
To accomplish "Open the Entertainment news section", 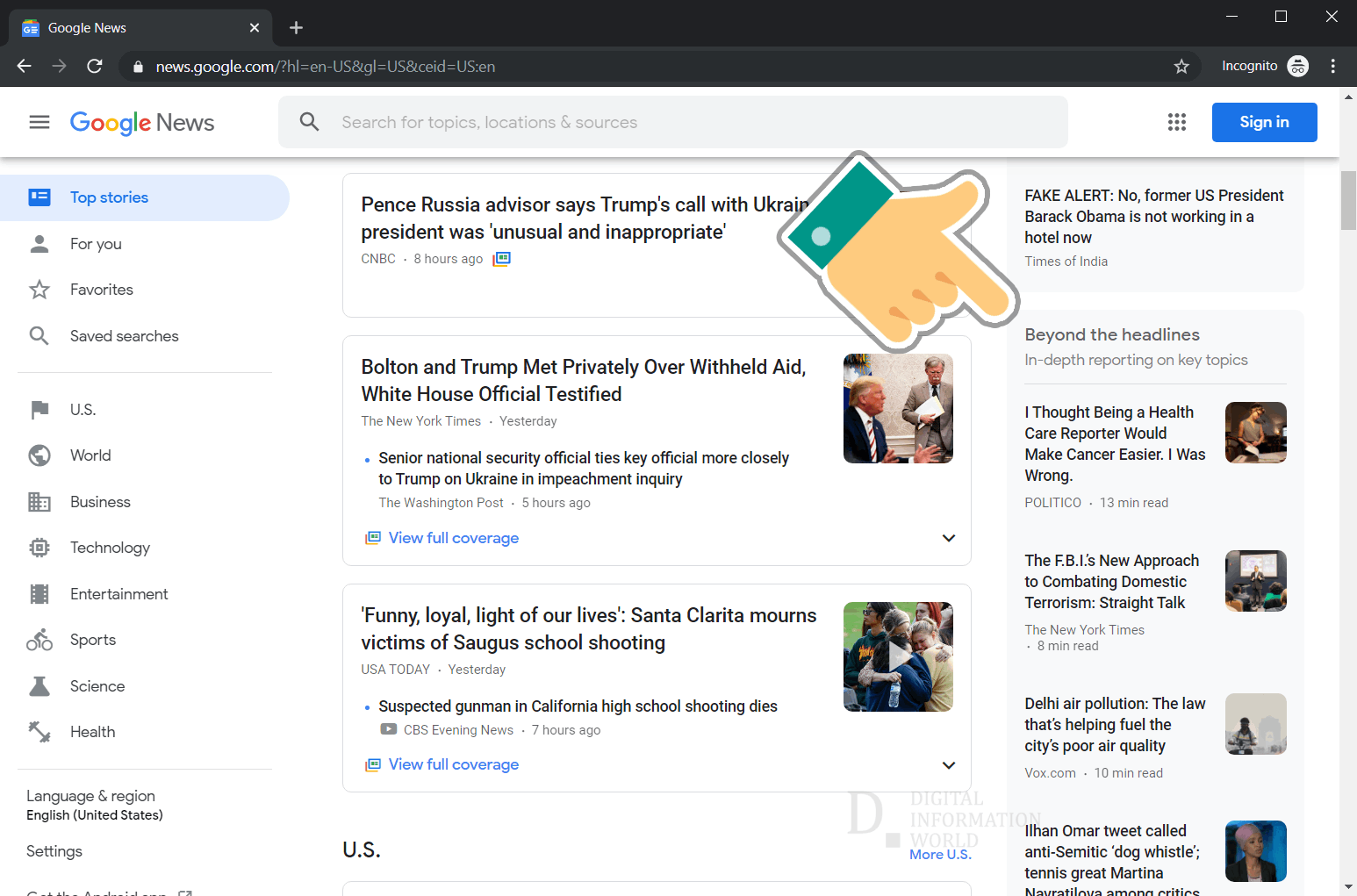I will coord(119,594).
